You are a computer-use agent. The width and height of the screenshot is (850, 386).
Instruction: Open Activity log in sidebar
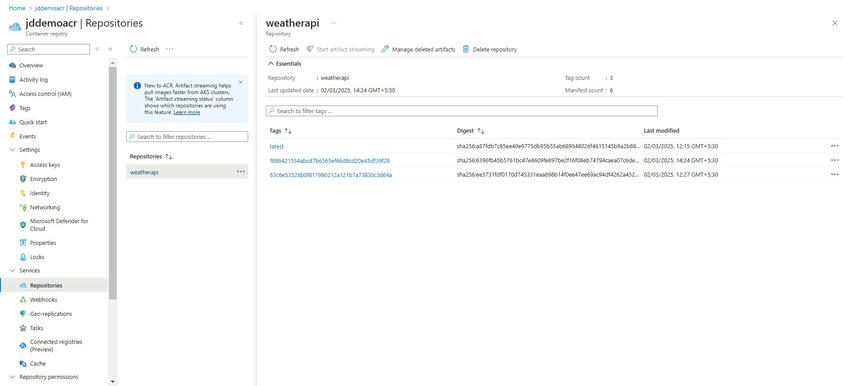[34, 80]
